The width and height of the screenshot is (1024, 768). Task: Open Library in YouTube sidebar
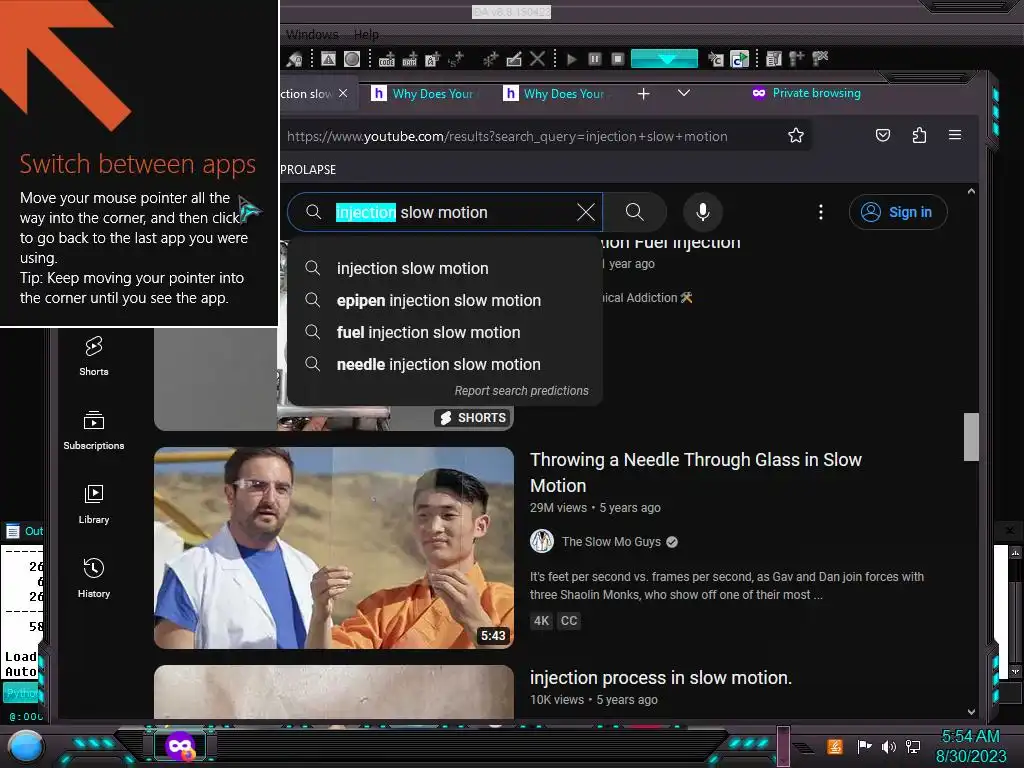pyautogui.click(x=93, y=504)
